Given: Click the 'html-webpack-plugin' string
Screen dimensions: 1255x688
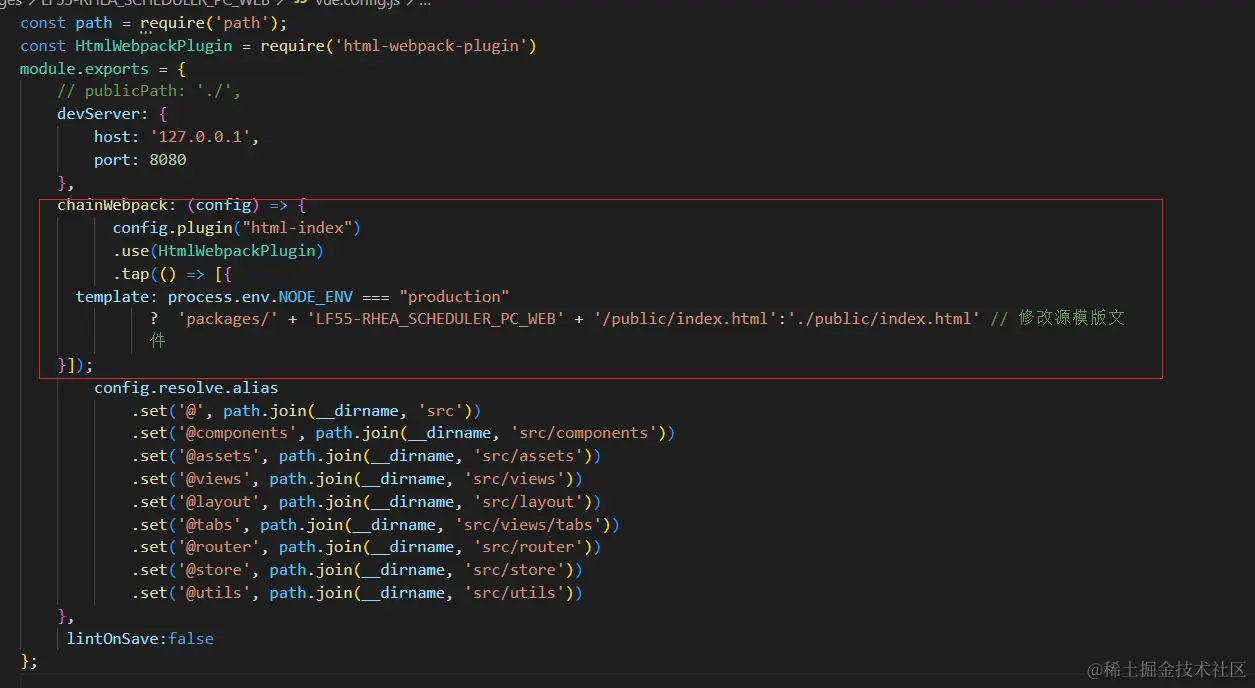Looking at the screenshot, I should tap(431, 45).
